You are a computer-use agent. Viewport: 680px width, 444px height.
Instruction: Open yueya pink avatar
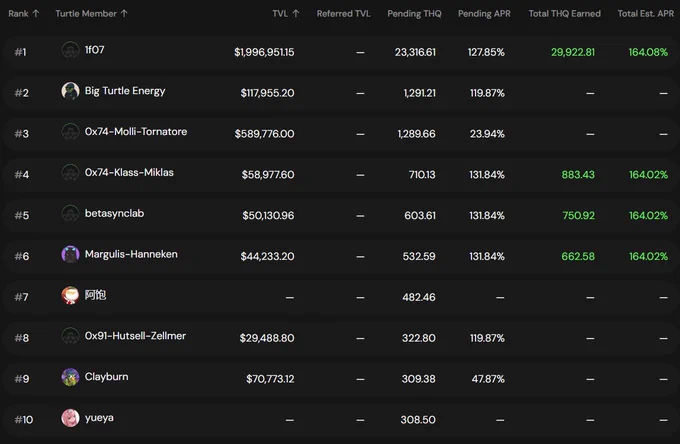tap(70, 418)
